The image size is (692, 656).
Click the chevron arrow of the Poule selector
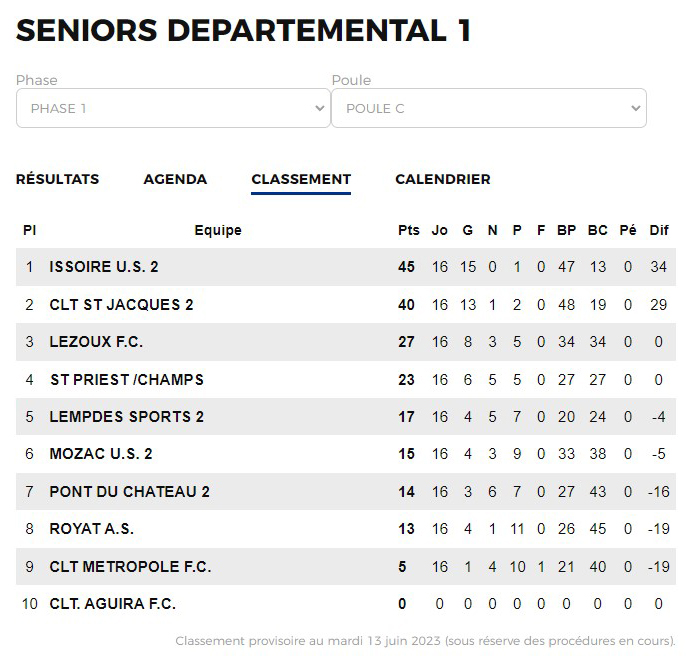(636, 108)
